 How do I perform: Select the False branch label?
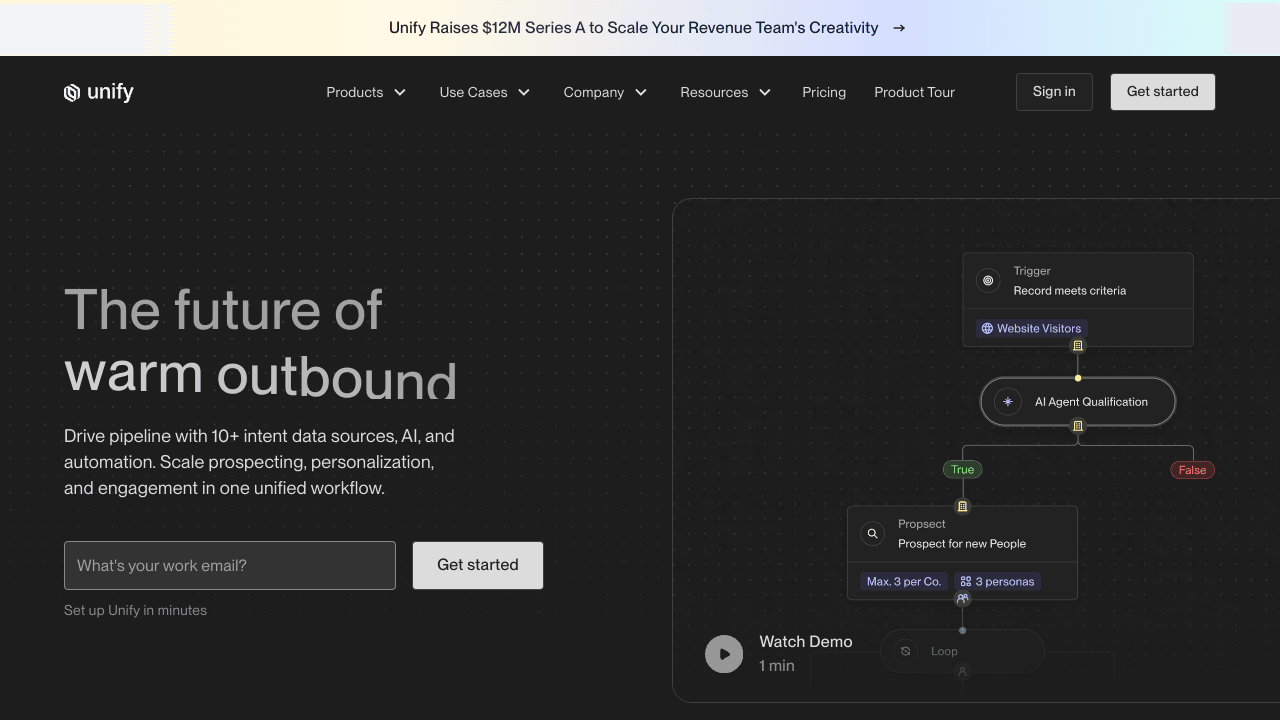tap(1192, 470)
